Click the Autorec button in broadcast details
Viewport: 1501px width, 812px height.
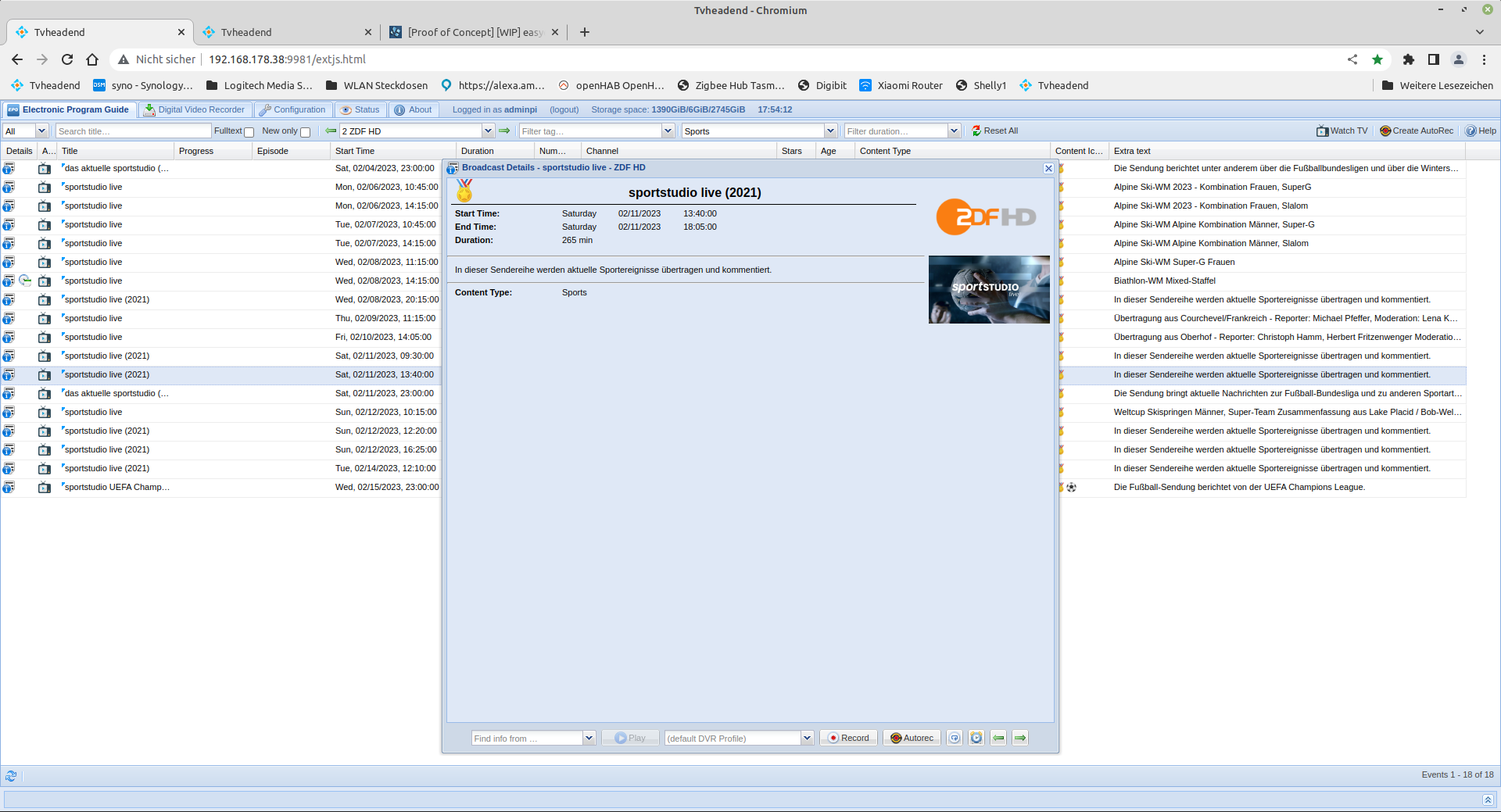pos(912,739)
